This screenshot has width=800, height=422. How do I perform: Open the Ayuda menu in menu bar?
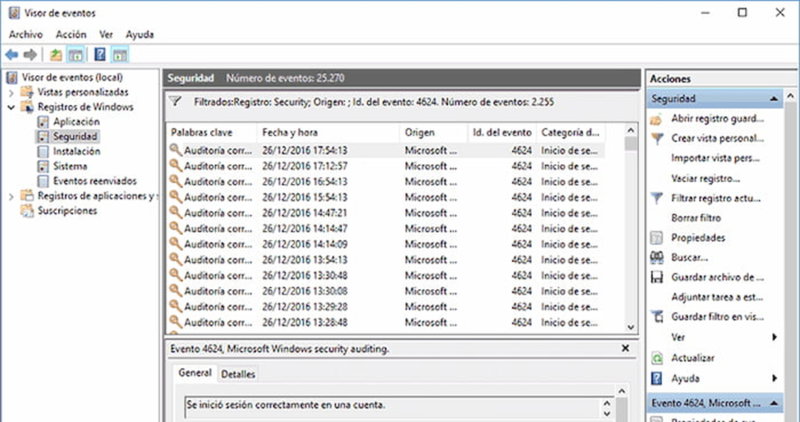(x=139, y=35)
